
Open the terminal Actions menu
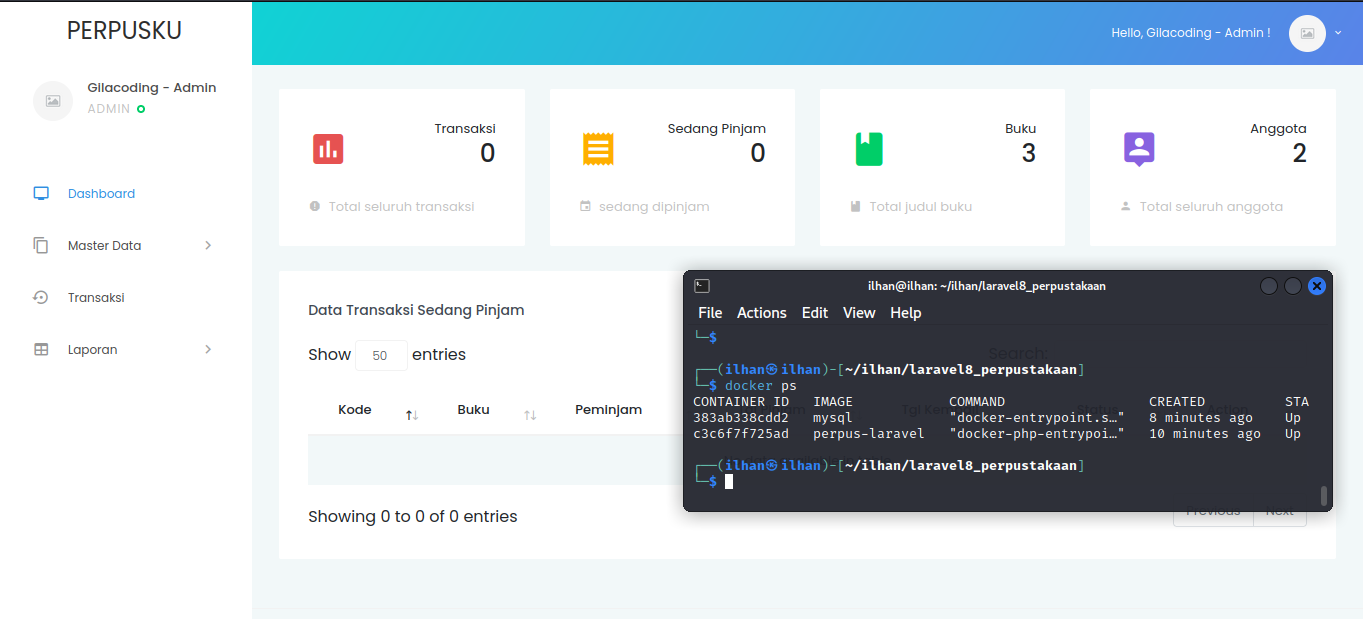coord(761,313)
